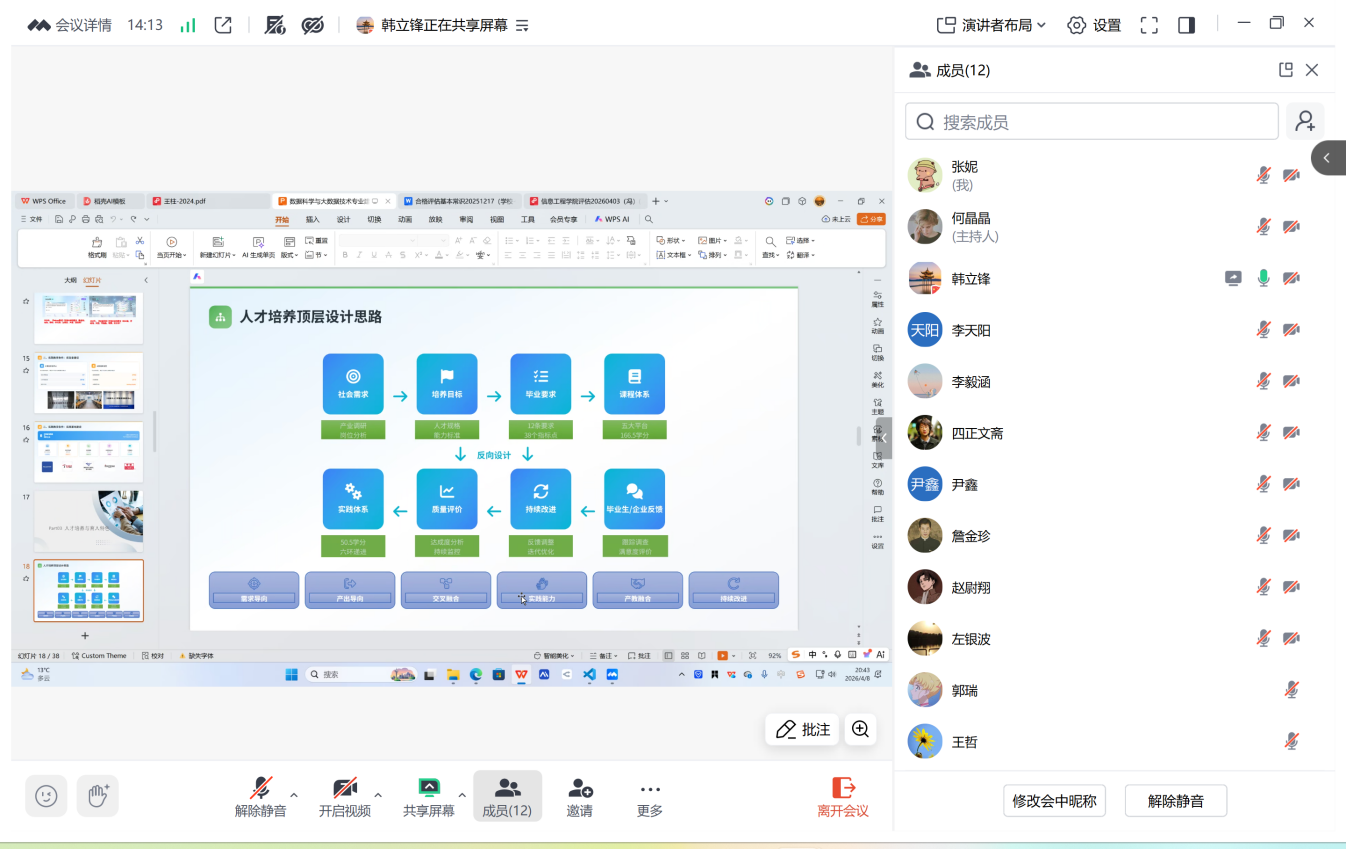Viewport: 1346px width, 849px height.
Task: Click the 搜索成员 search field
Action: 1092,122
